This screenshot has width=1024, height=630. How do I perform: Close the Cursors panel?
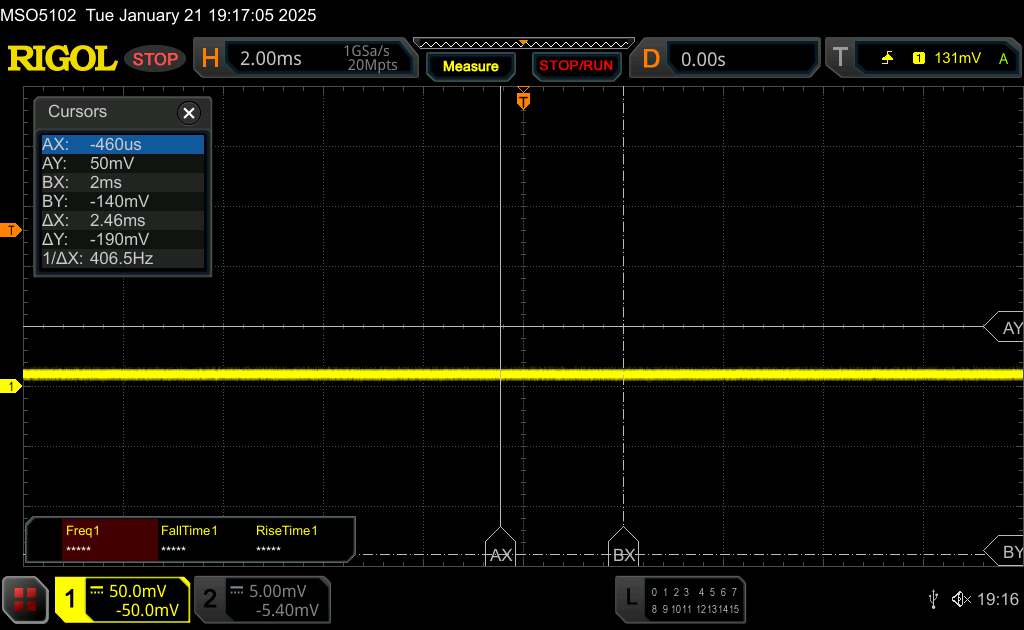pyautogui.click(x=188, y=113)
